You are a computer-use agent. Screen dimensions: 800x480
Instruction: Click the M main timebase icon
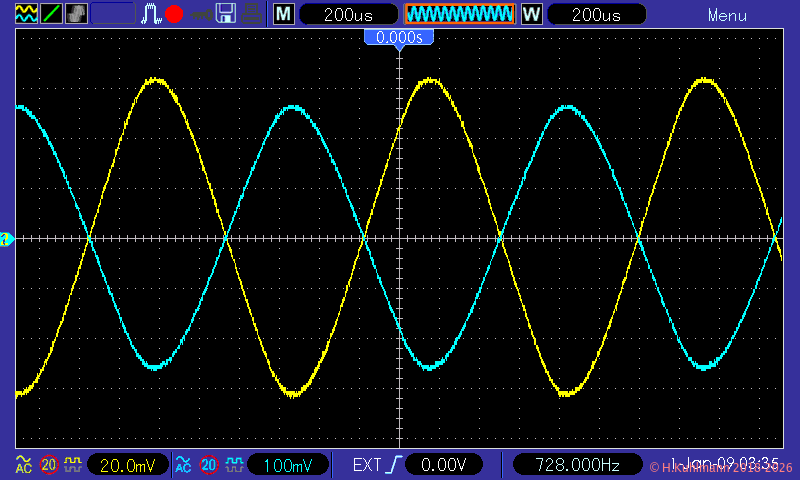284,14
